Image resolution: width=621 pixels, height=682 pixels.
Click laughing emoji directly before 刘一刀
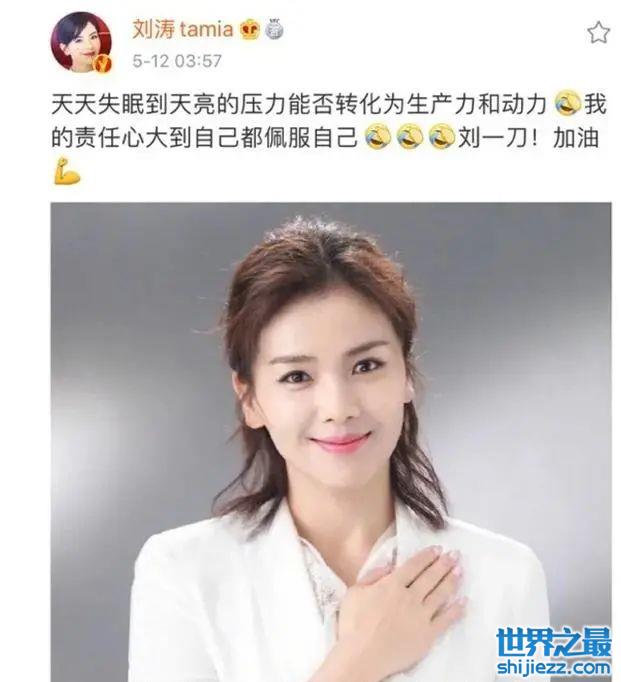(442, 137)
